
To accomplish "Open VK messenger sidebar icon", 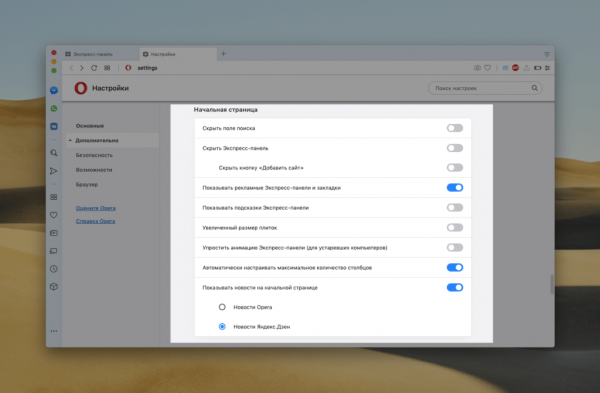I will (54, 126).
